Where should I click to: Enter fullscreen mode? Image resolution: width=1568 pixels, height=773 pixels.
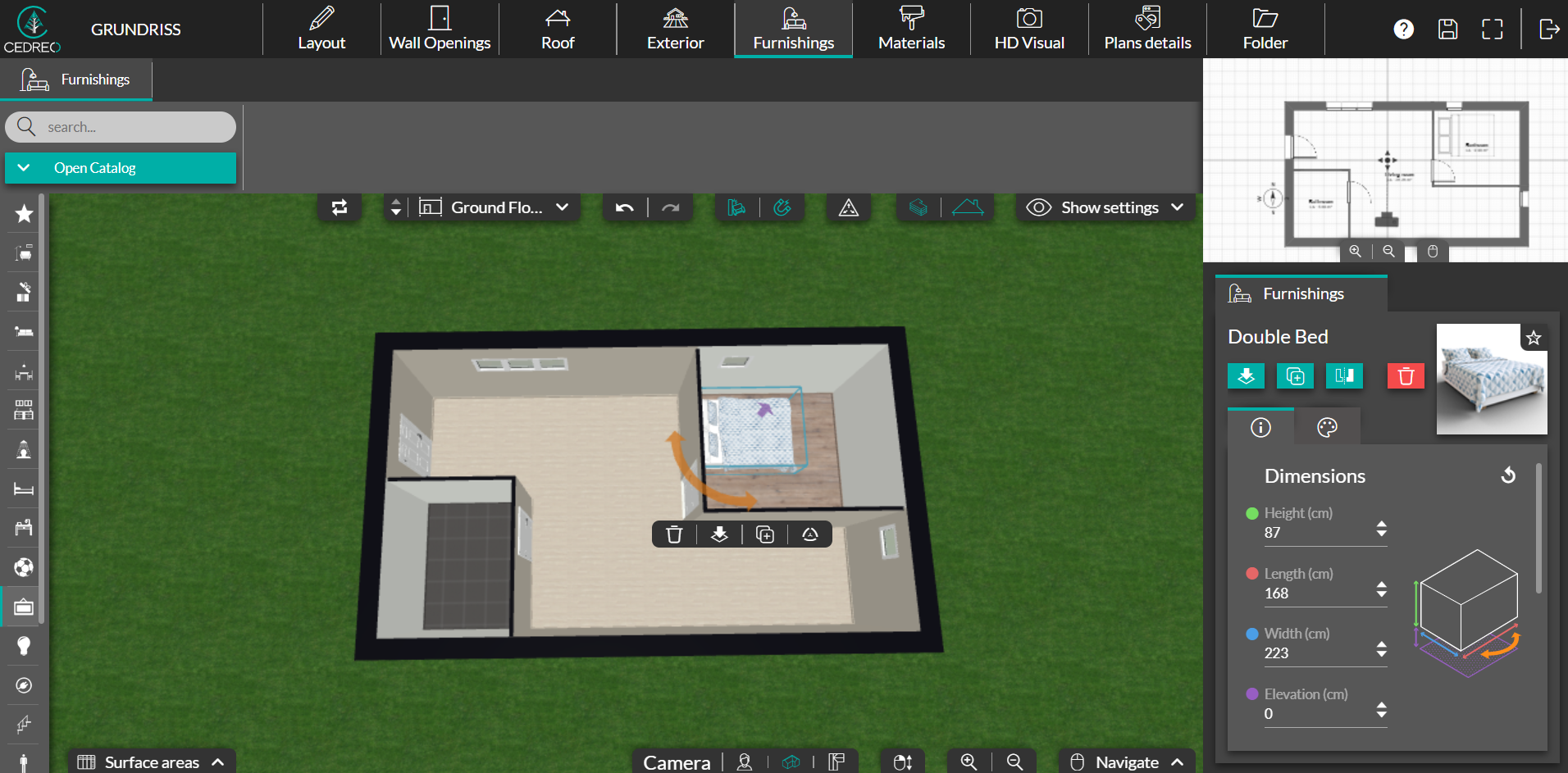pyautogui.click(x=1492, y=30)
